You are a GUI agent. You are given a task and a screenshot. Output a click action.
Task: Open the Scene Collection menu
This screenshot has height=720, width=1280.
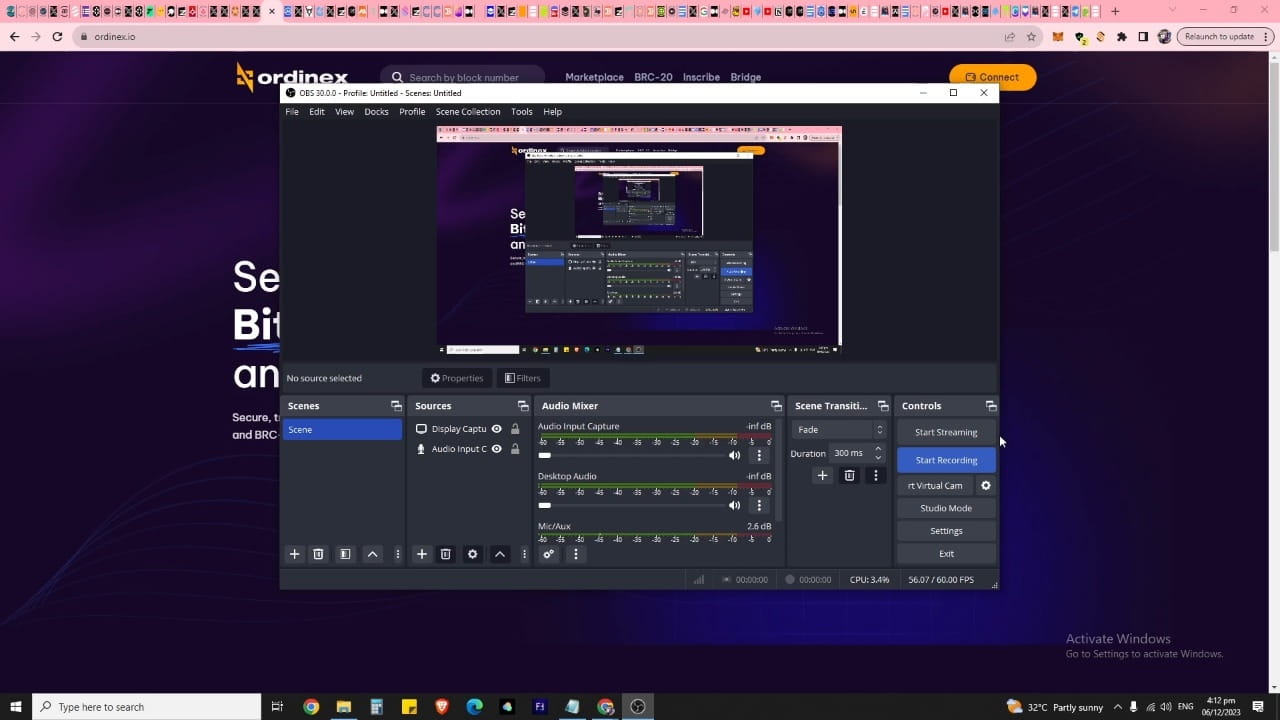click(x=468, y=112)
